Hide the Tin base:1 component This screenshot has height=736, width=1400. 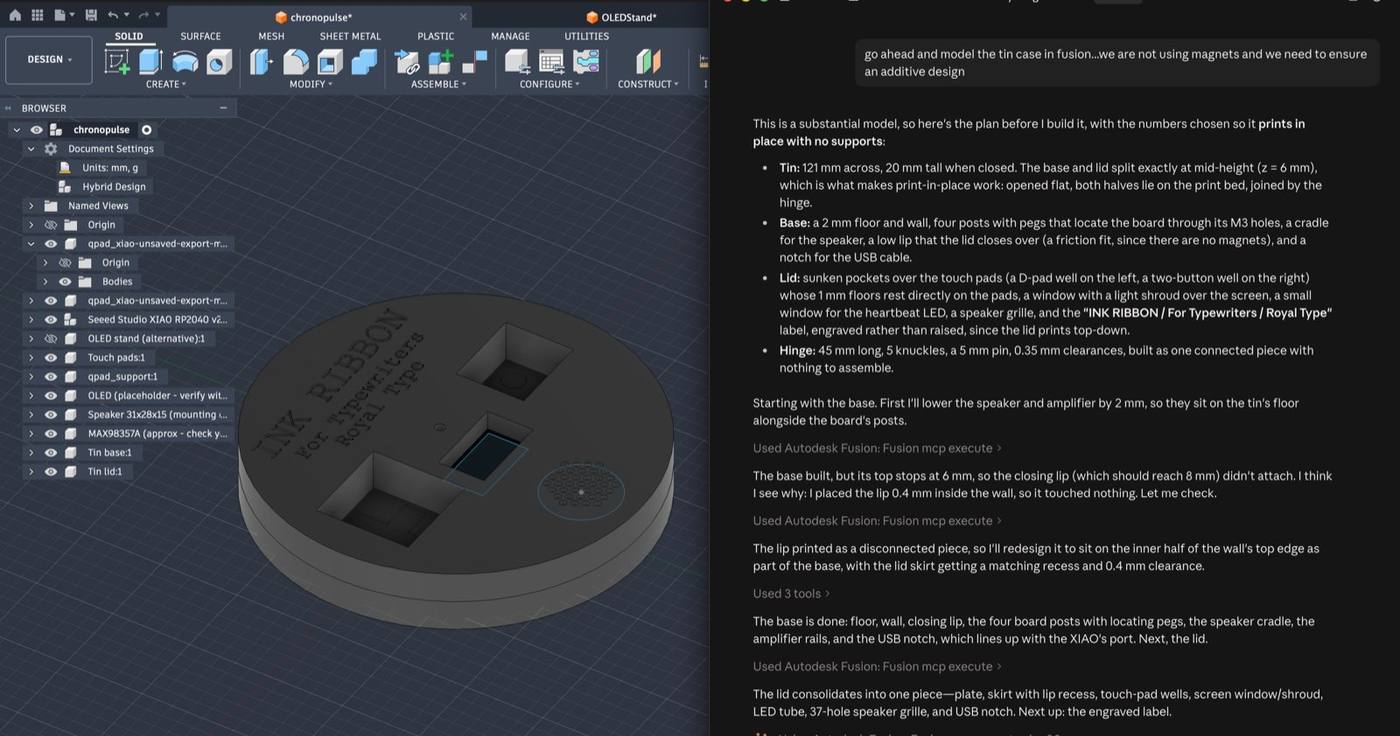51,453
